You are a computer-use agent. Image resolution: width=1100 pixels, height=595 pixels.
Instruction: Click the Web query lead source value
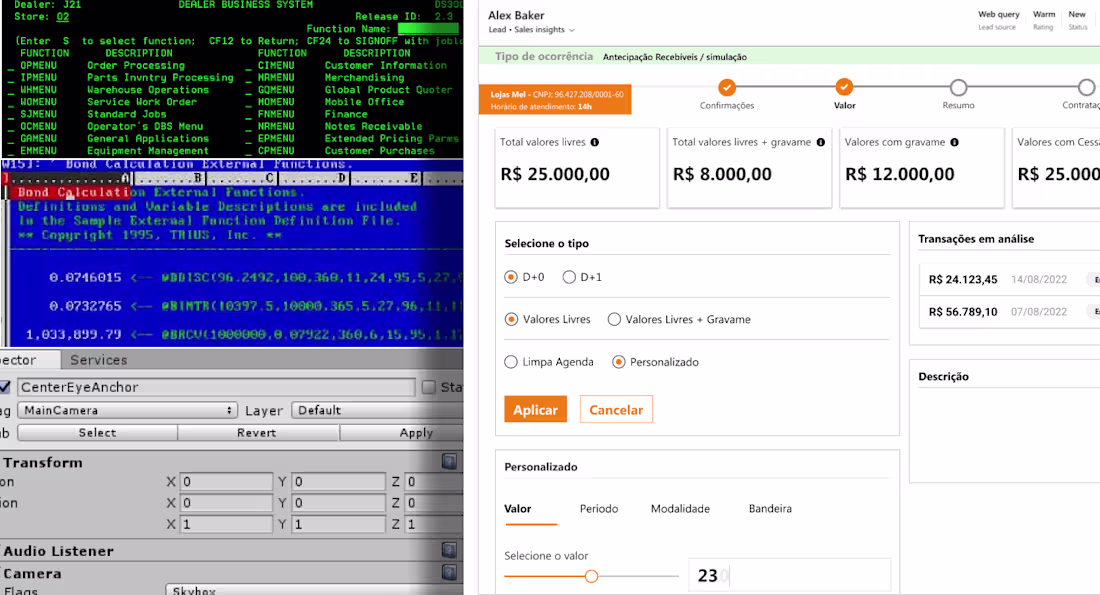point(998,14)
